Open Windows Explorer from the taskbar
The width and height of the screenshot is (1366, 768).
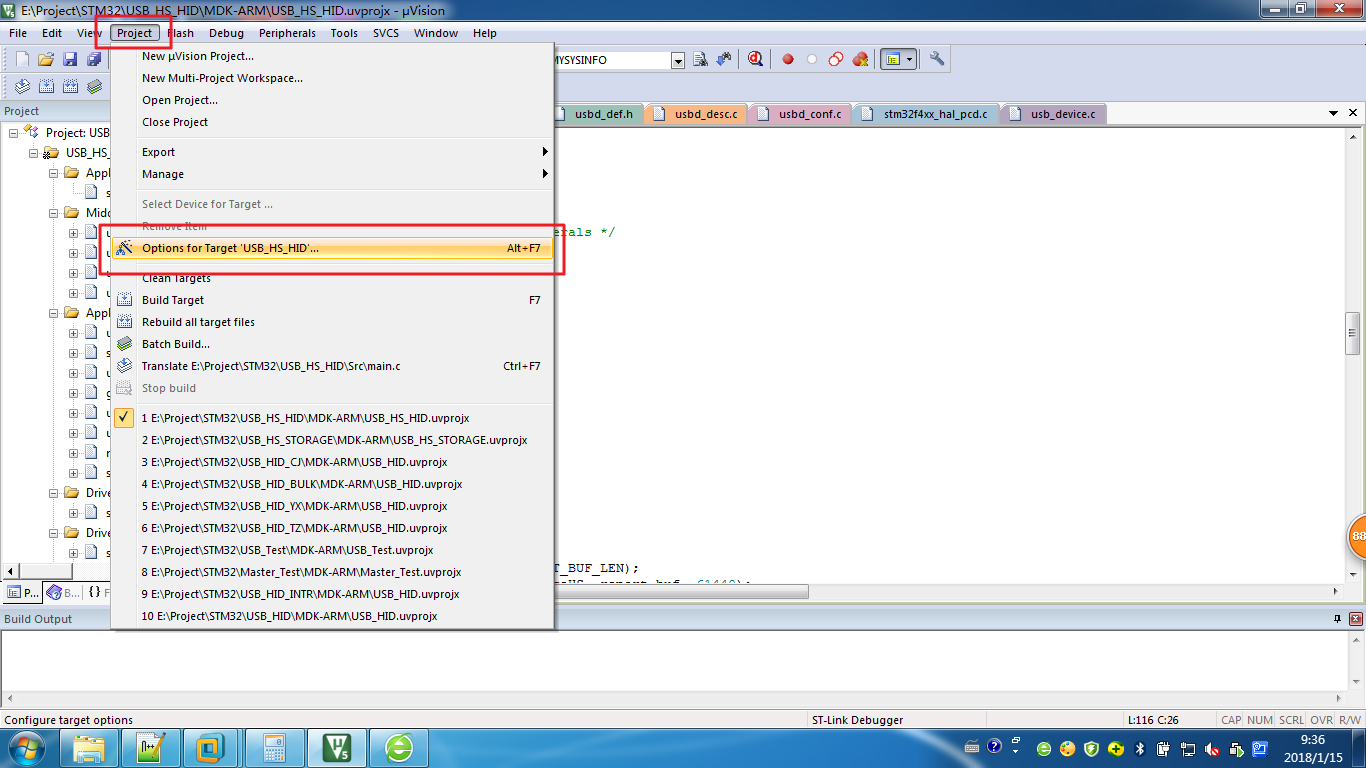[89, 748]
